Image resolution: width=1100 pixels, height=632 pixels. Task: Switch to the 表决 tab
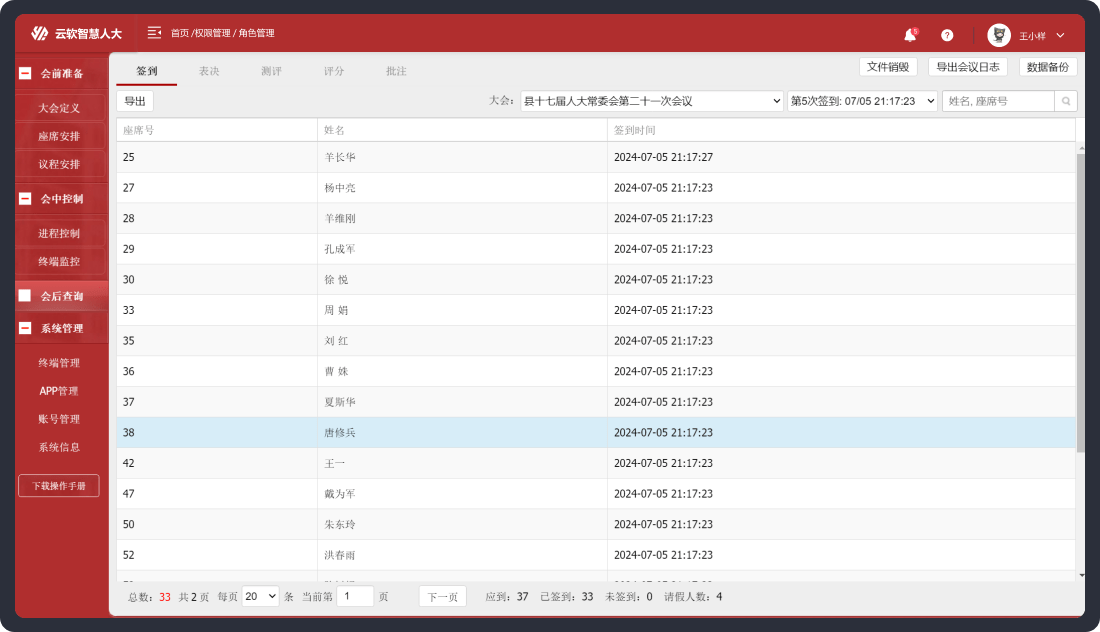(x=209, y=71)
